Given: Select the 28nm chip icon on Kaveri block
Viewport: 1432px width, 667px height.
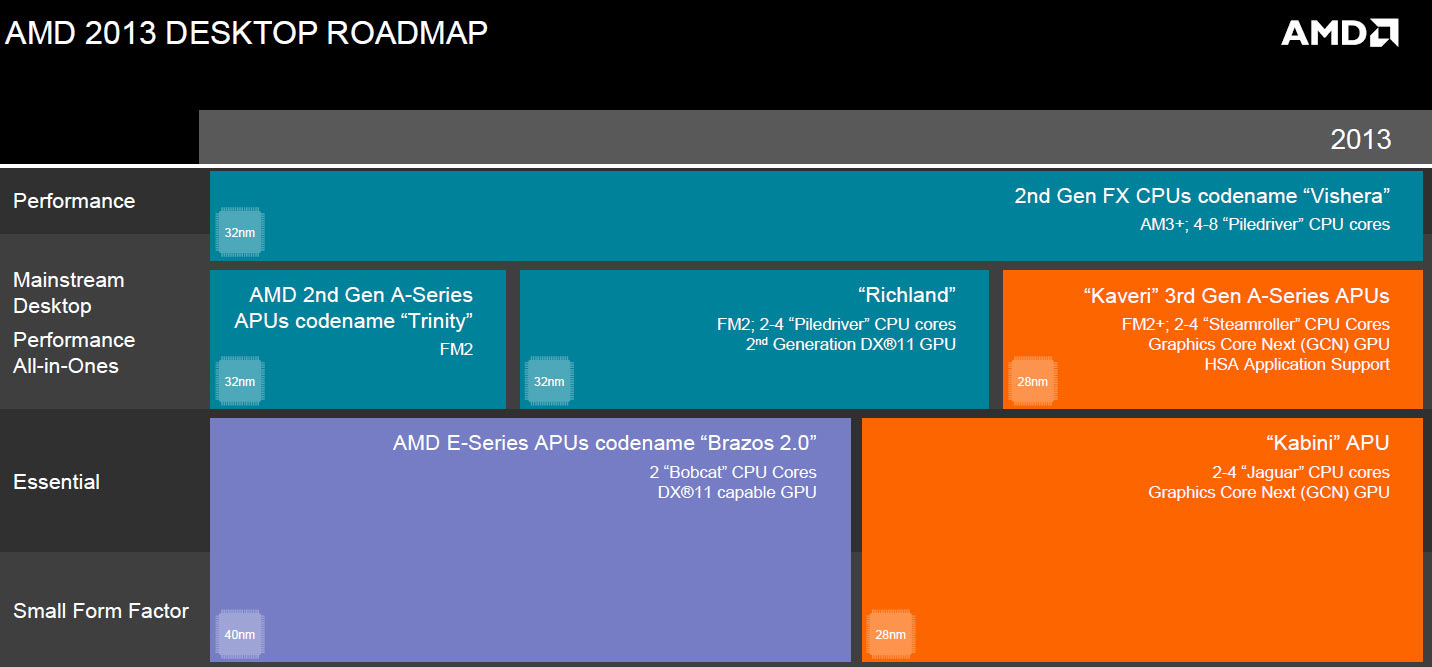Looking at the screenshot, I should (x=1032, y=381).
